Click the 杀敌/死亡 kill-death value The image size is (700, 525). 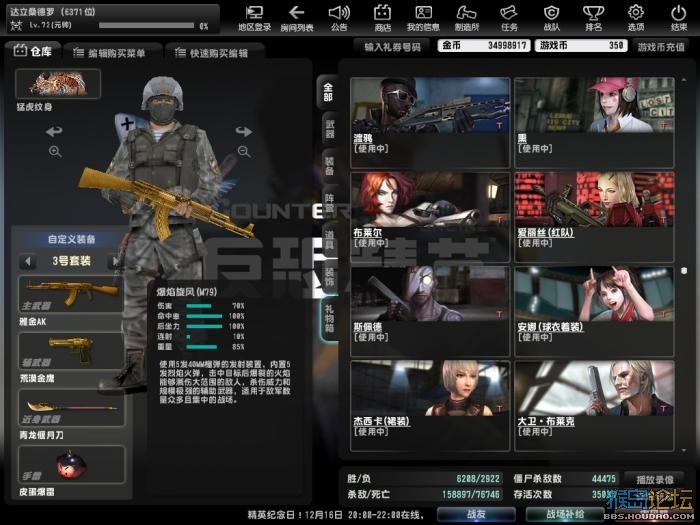(471, 495)
